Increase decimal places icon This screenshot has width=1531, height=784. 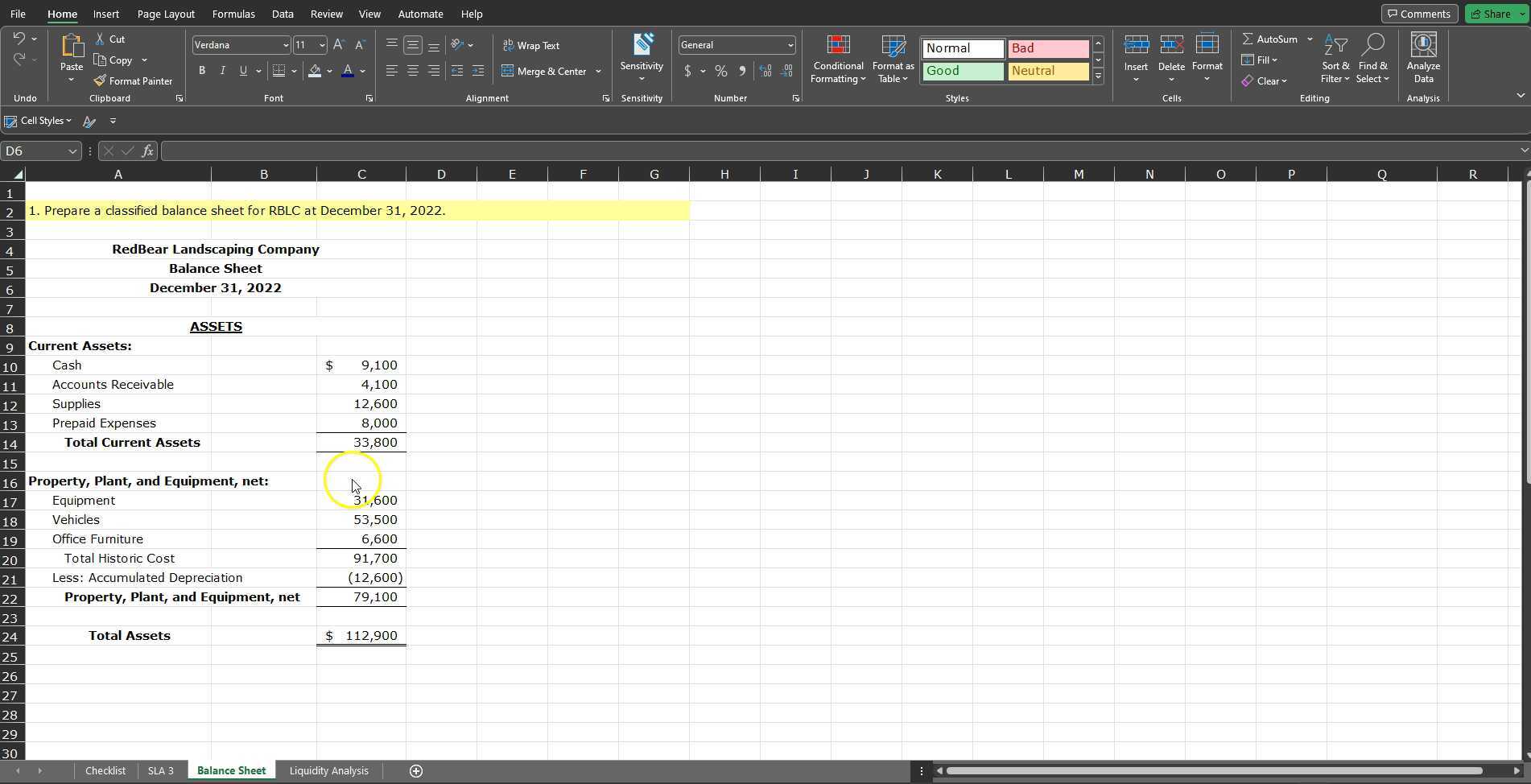765,71
